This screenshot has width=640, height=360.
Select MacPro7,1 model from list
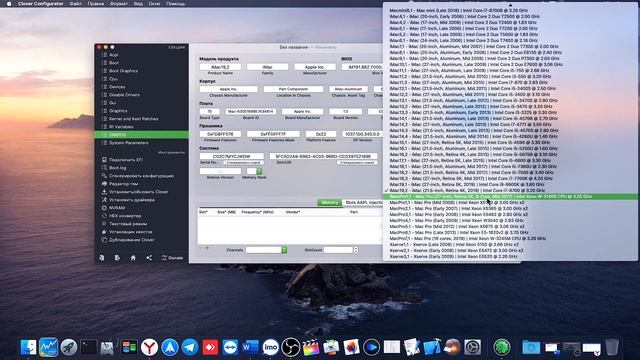(510, 238)
